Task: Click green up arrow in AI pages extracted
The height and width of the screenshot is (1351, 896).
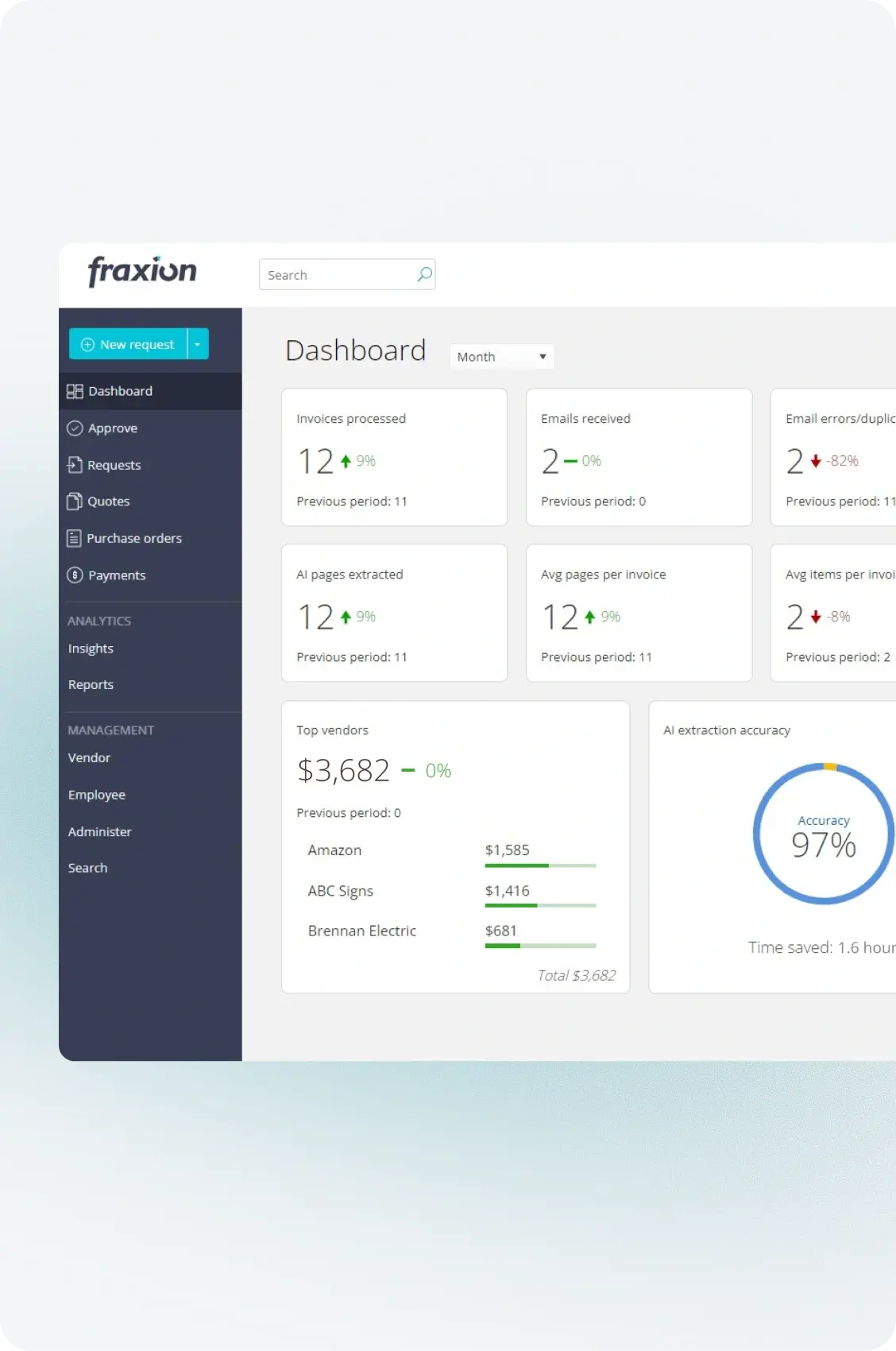Action: click(346, 617)
